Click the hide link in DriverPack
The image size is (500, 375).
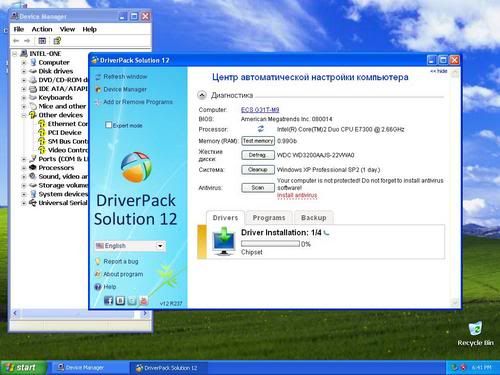[x=439, y=71]
